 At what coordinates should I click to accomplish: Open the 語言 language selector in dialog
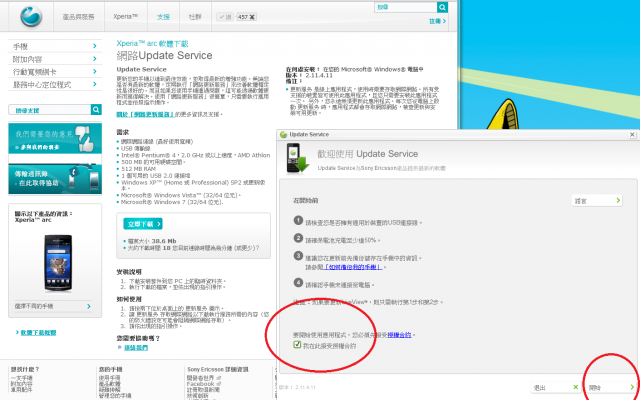click(x=597, y=200)
